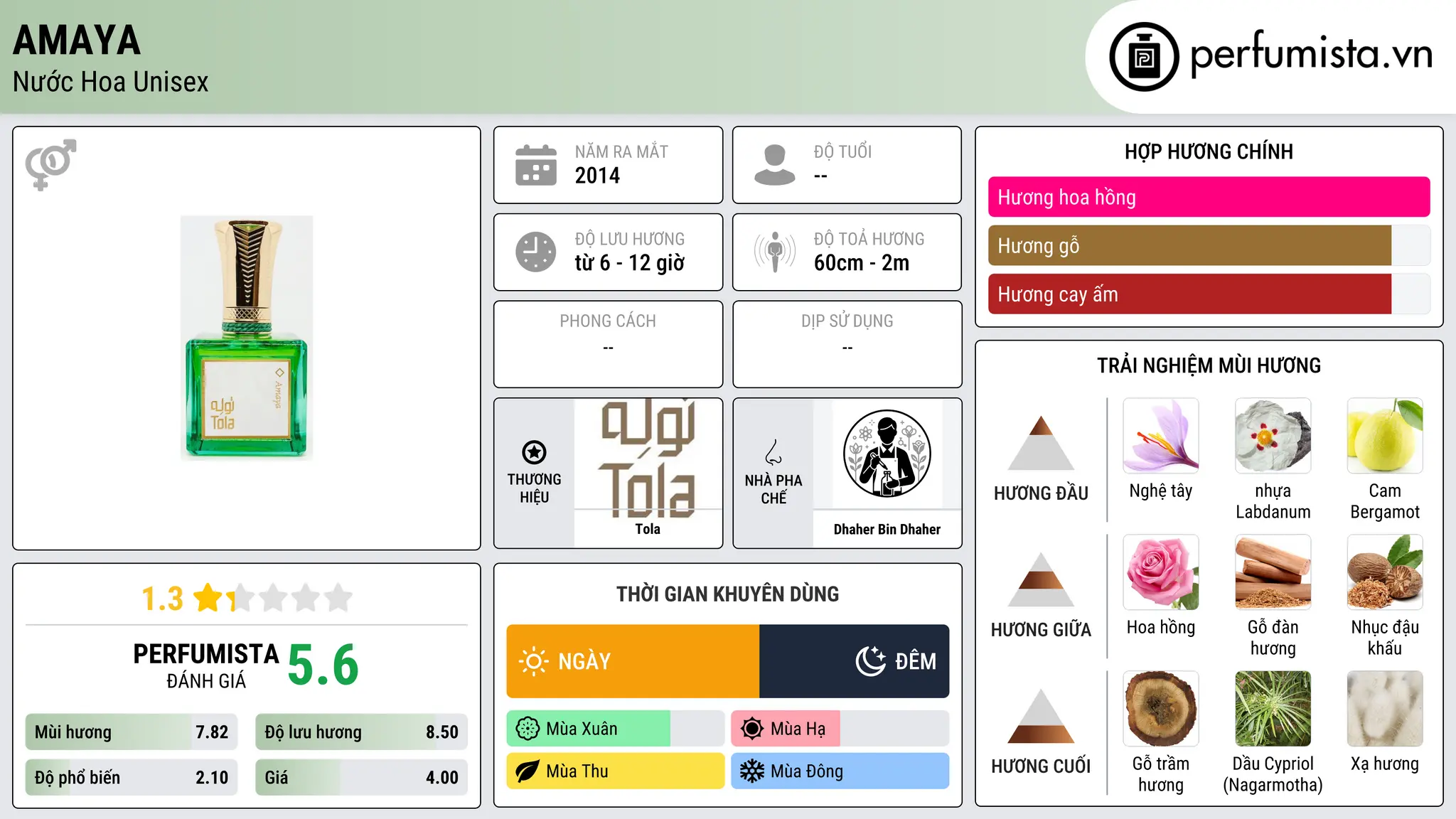
Task: Click the calendar icon beside Năm ra mắt
Action: (x=536, y=165)
